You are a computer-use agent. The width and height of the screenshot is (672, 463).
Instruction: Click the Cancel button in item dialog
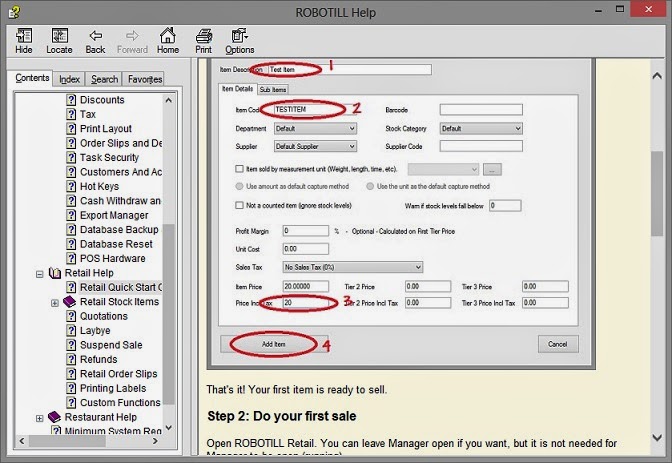coord(558,344)
